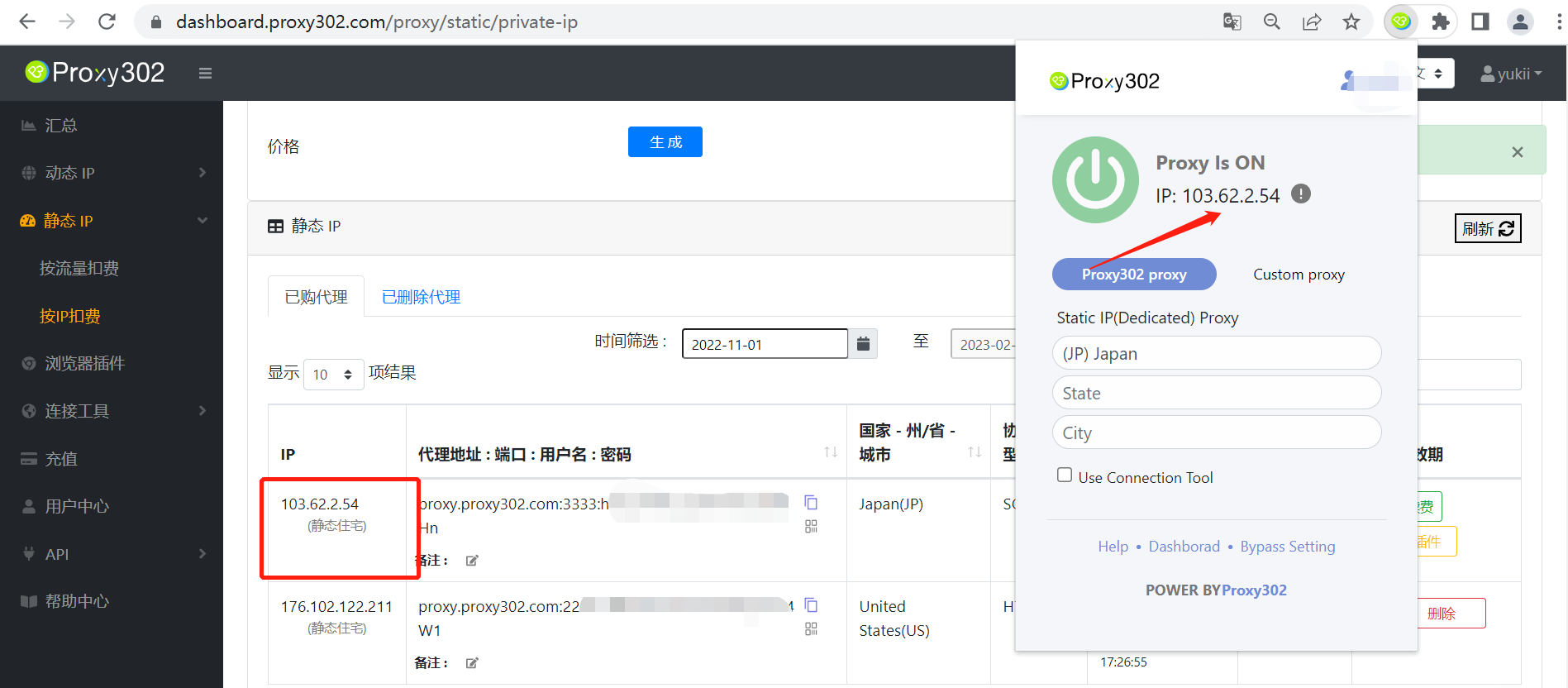Edit remark note for 103.62.2.54 row
1568x688 pixels.
click(x=472, y=561)
